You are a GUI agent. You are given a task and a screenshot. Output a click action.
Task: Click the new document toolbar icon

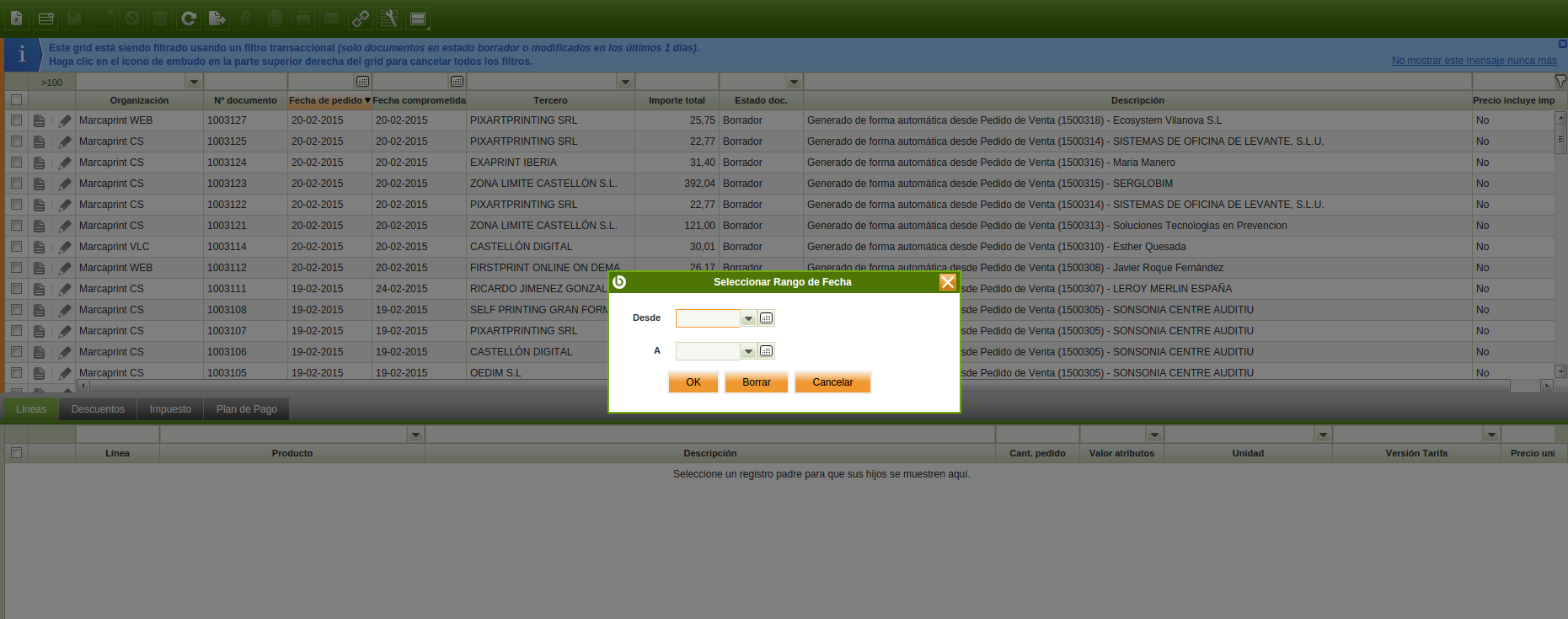click(x=17, y=18)
